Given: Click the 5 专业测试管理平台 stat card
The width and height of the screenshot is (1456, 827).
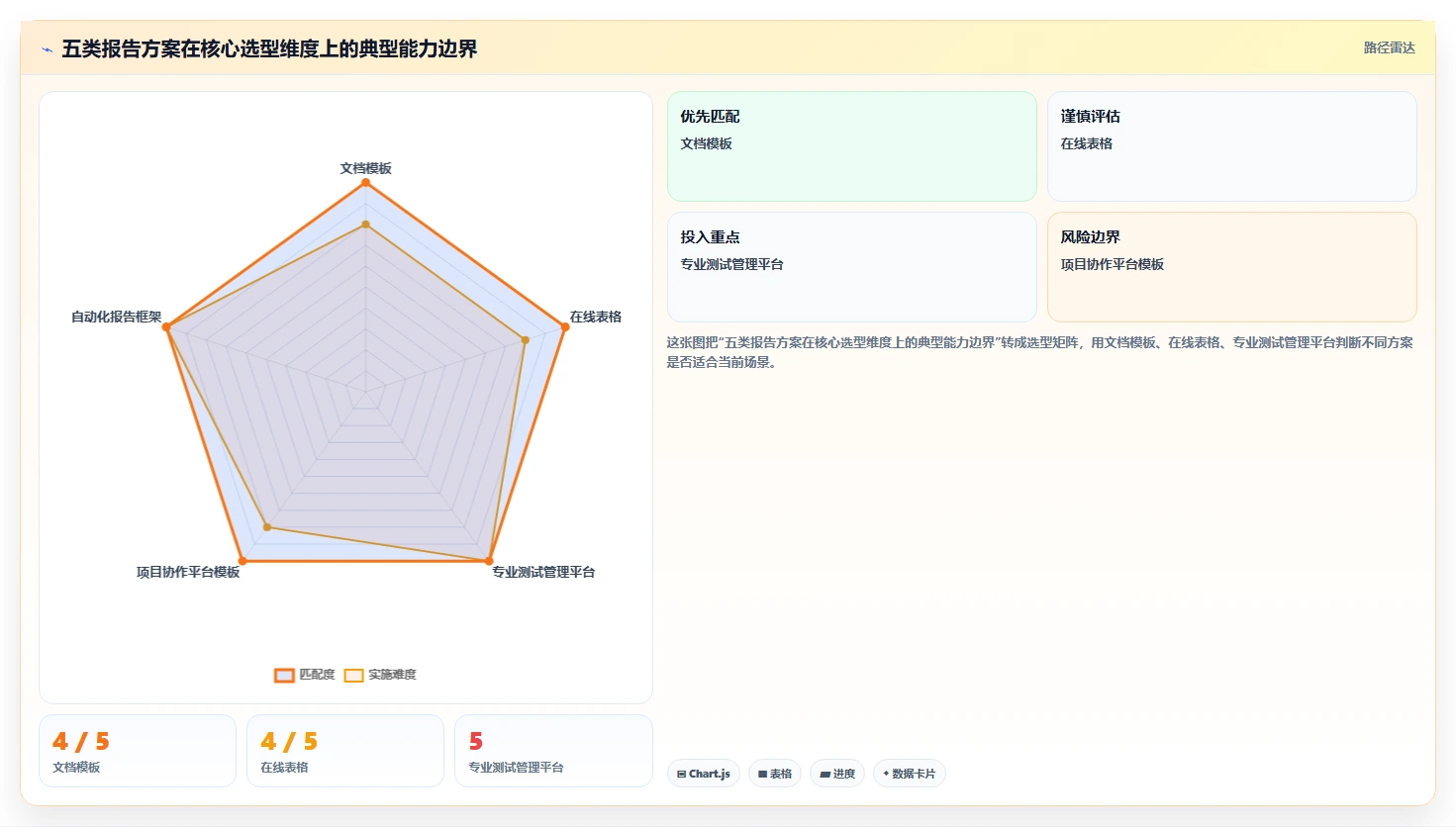Looking at the screenshot, I should [x=553, y=751].
